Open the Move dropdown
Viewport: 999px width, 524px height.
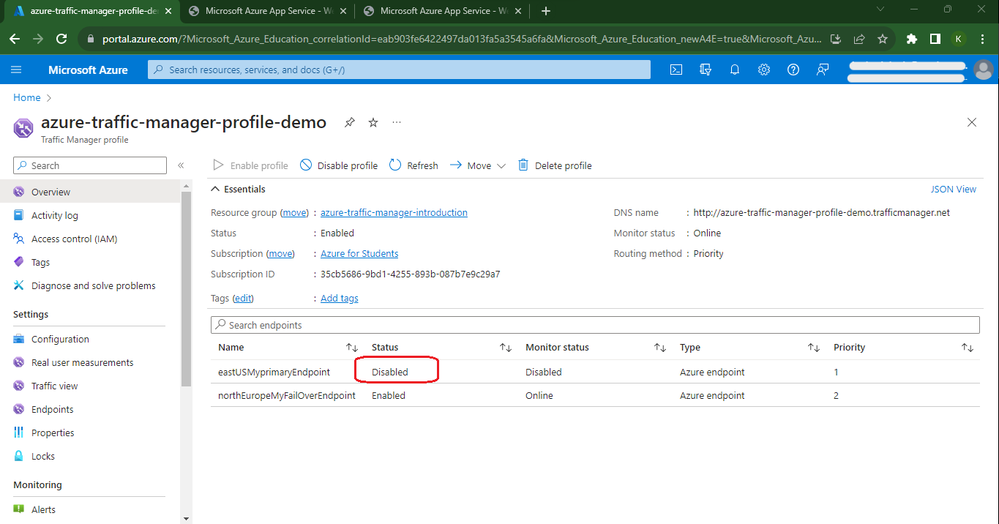477,165
